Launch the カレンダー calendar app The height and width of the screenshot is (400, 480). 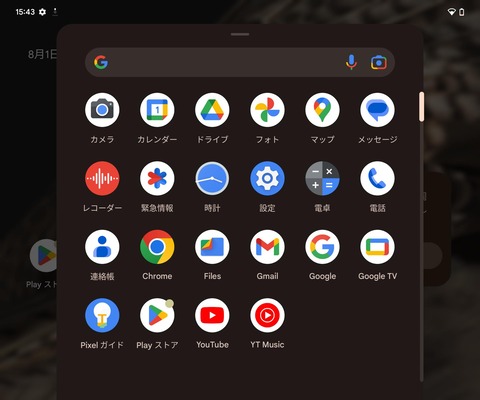[x=157, y=110]
